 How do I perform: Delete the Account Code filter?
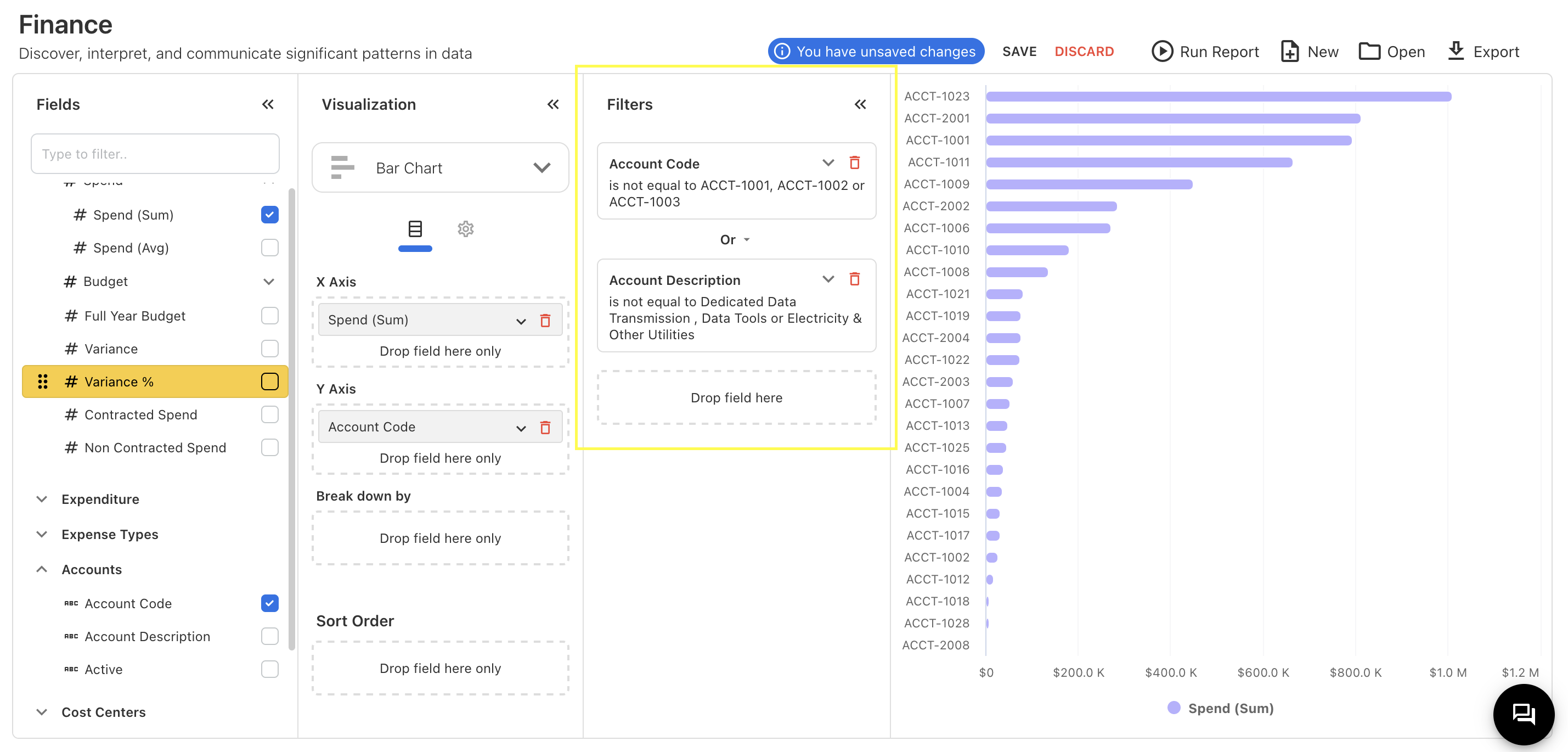[854, 162]
